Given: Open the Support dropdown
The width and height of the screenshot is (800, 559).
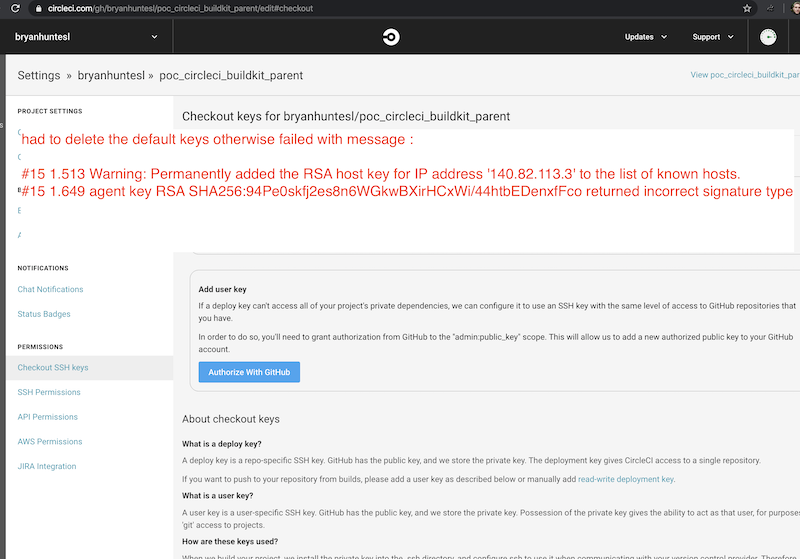Looking at the screenshot, I should 713,37.
